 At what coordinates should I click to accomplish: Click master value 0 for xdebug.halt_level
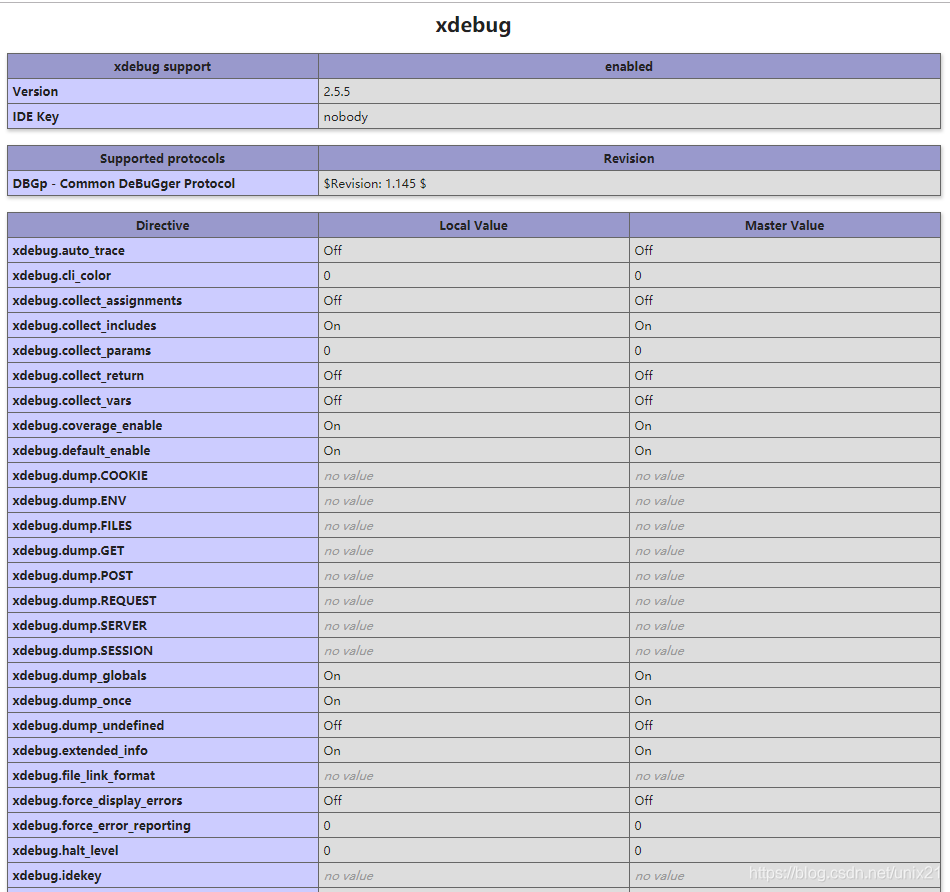(x=638, y=851)
